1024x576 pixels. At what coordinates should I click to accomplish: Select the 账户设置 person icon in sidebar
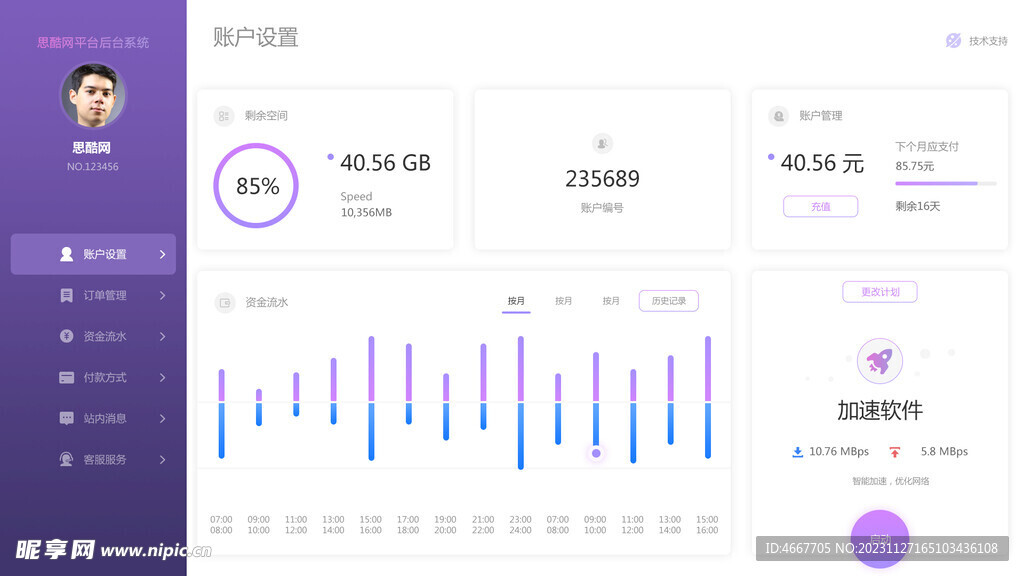[64, 253]
